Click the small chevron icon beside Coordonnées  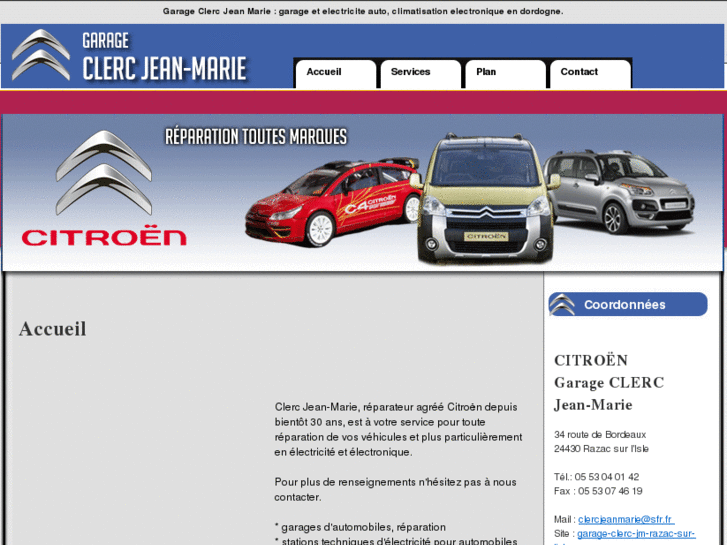pyautogui.click(x=562, y=304)
